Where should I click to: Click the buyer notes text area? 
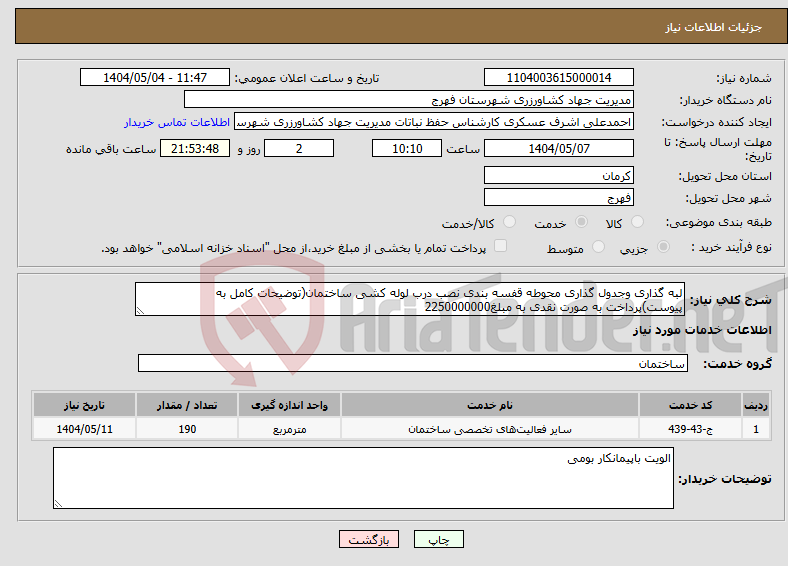pyautogui.click(x=363, y=478)
